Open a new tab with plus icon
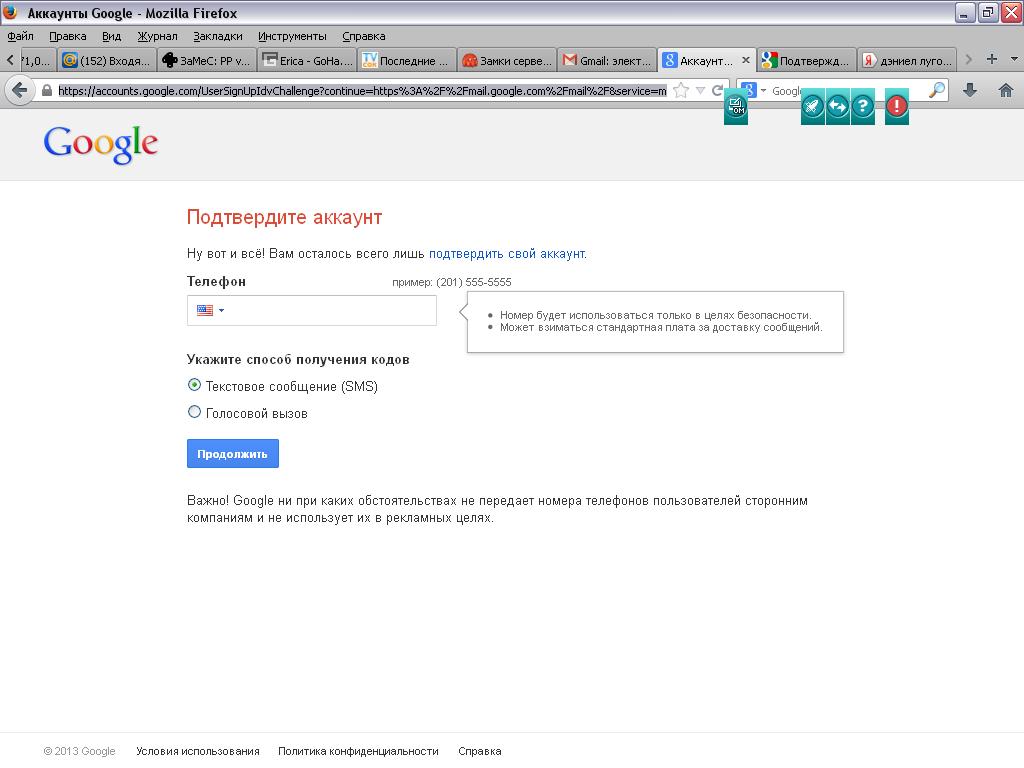The height and width of the screenshot is (768, 1024). [991, 59]
